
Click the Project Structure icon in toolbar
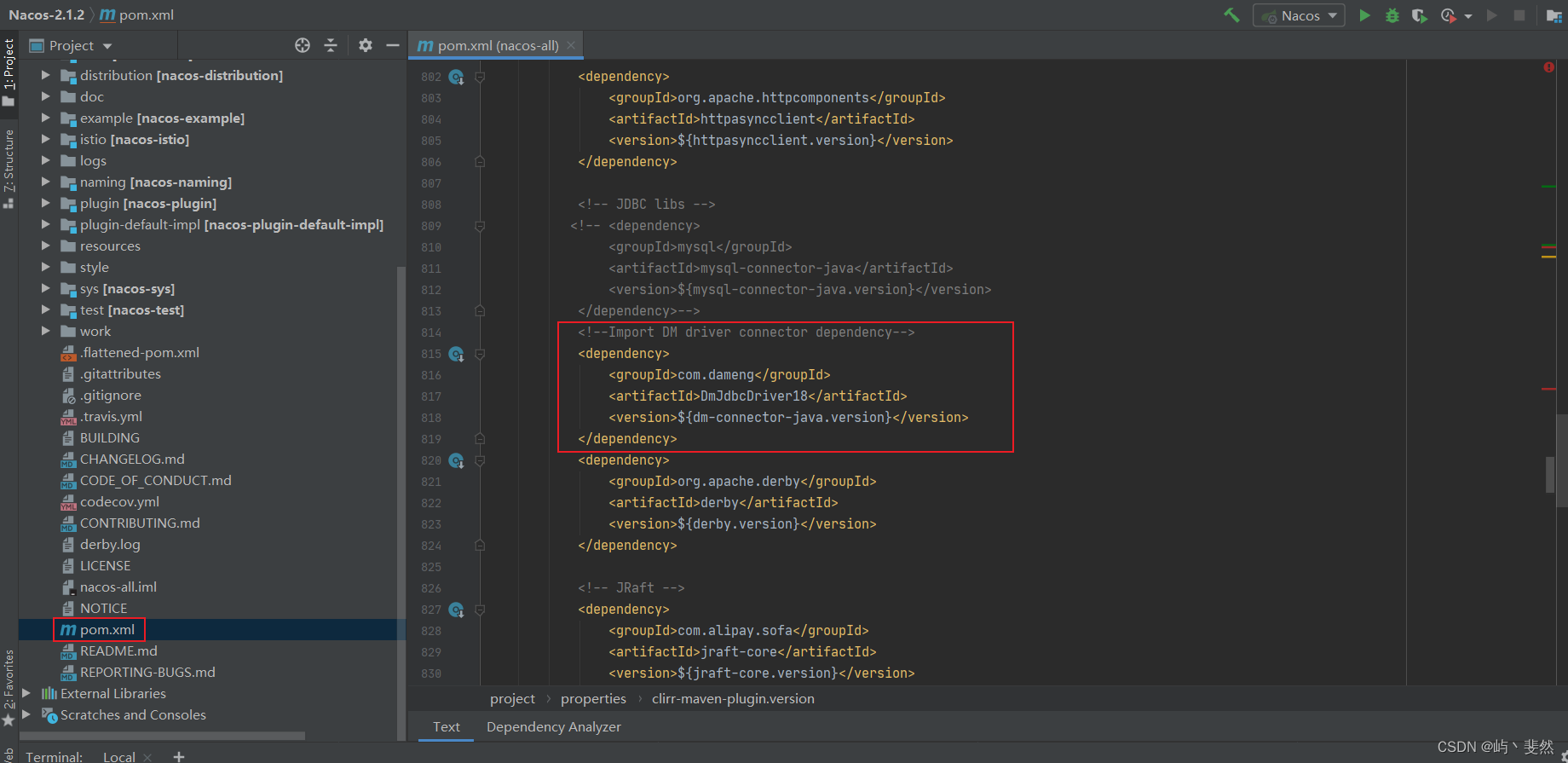point(1554,15)
